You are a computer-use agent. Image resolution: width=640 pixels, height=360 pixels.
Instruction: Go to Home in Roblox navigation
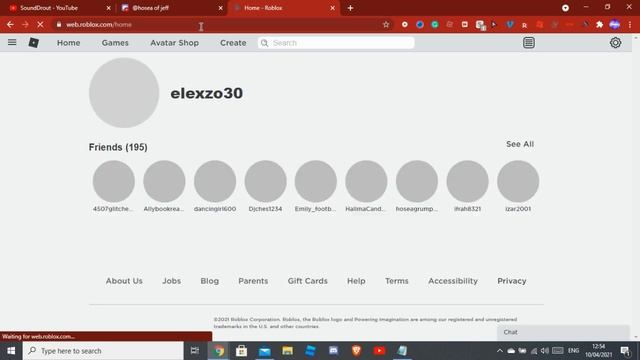pyautogui.click(x=69, y=43)
